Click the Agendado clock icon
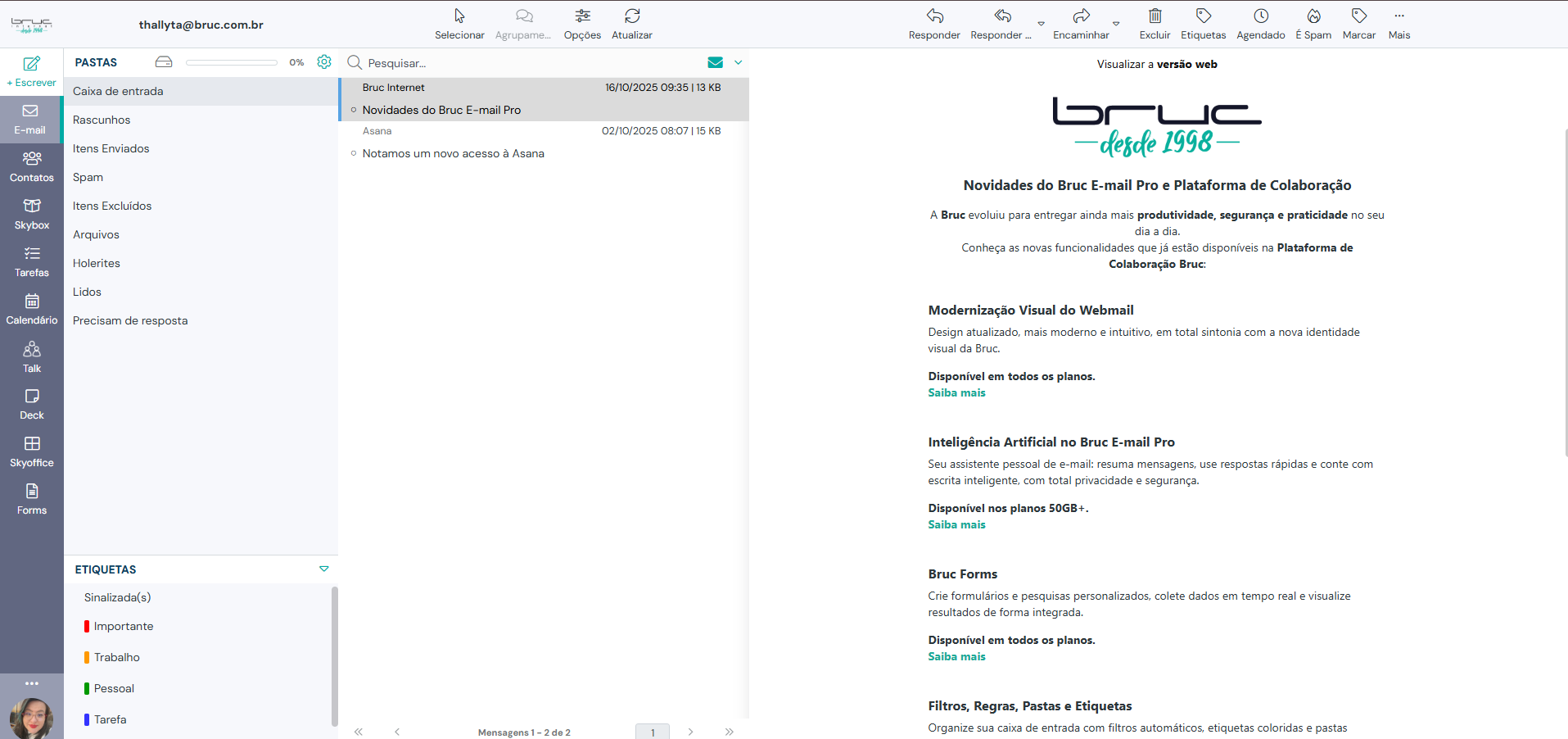This screenshot has height=739, width=1568. [x=1260, y=16]
